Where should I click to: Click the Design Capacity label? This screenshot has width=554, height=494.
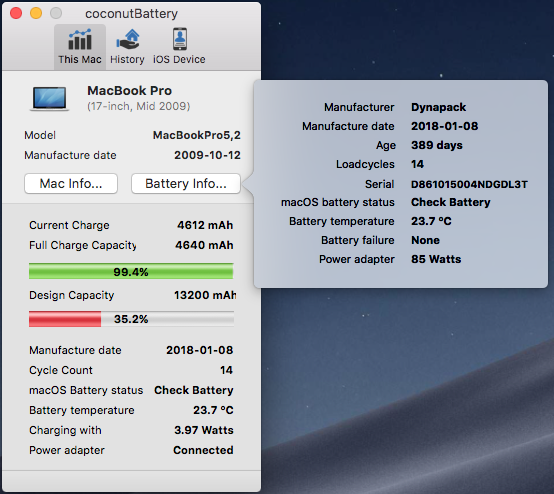[72, 295]
